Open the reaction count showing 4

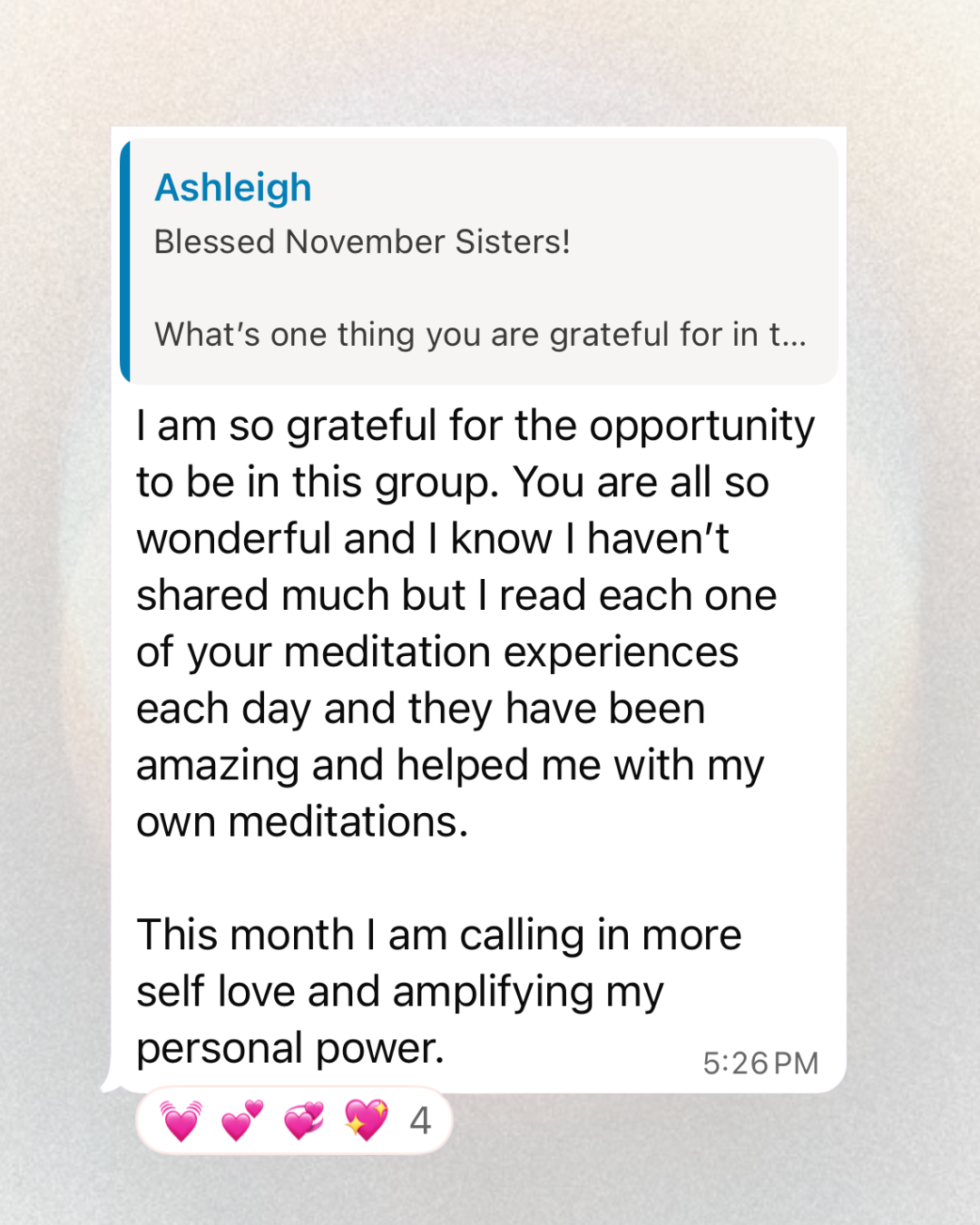coord(420,1122)
